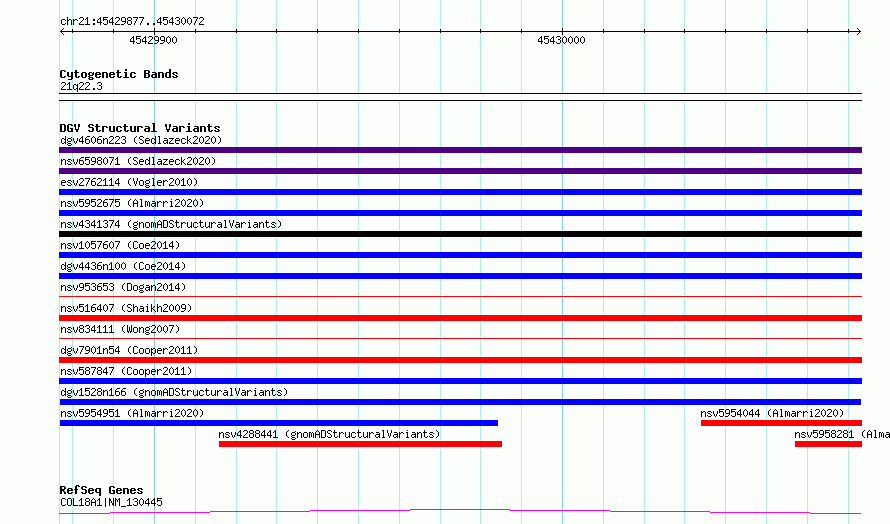The height and width of the screenshot is (524, 890).
Task: Select the purple bar of dgv4606n223
Action: (x=460, y=150)
